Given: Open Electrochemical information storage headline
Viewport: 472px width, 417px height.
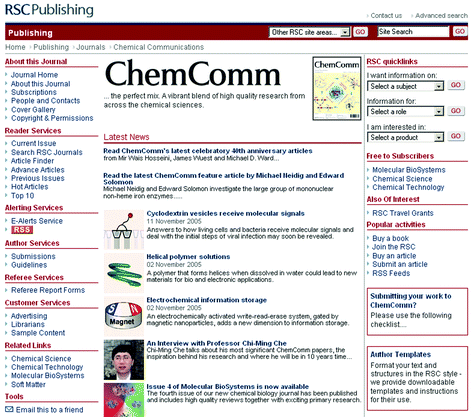Looking at the screenshot, I should (207, 300).
